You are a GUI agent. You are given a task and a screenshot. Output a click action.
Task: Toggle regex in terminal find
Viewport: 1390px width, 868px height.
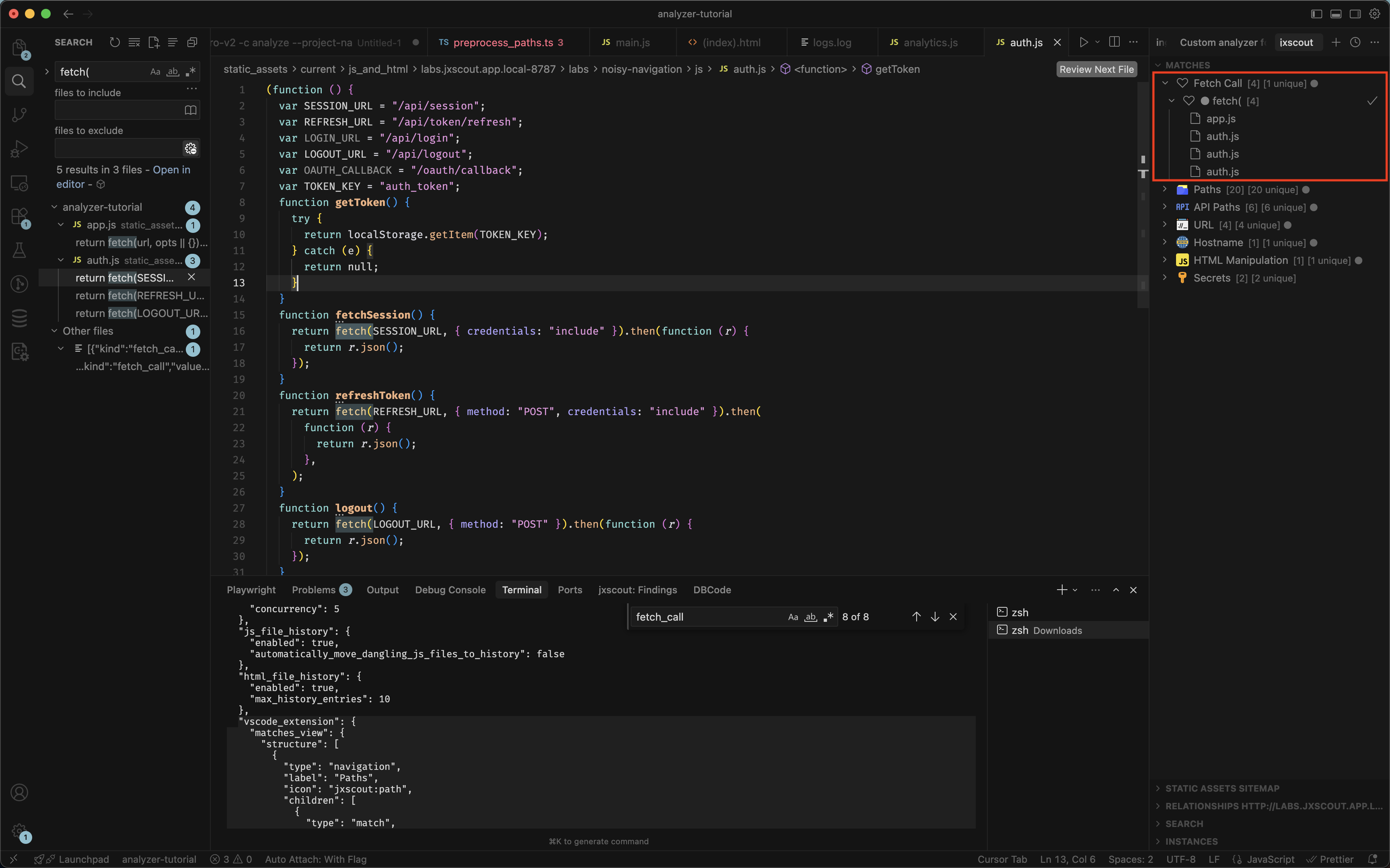pos(828,617)
